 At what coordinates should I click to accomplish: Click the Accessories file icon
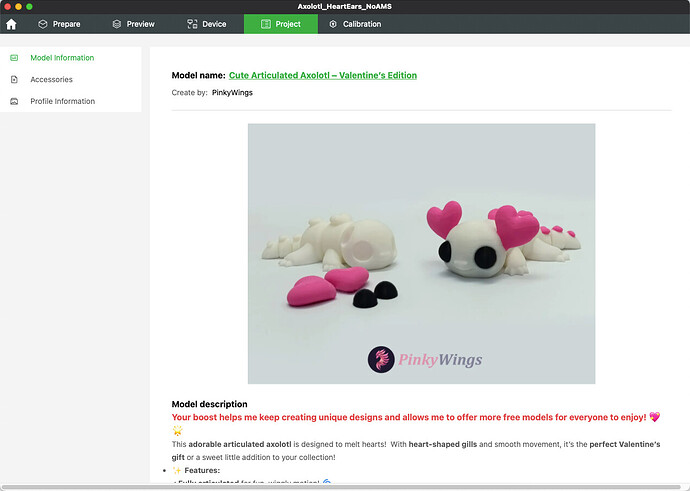14,80
